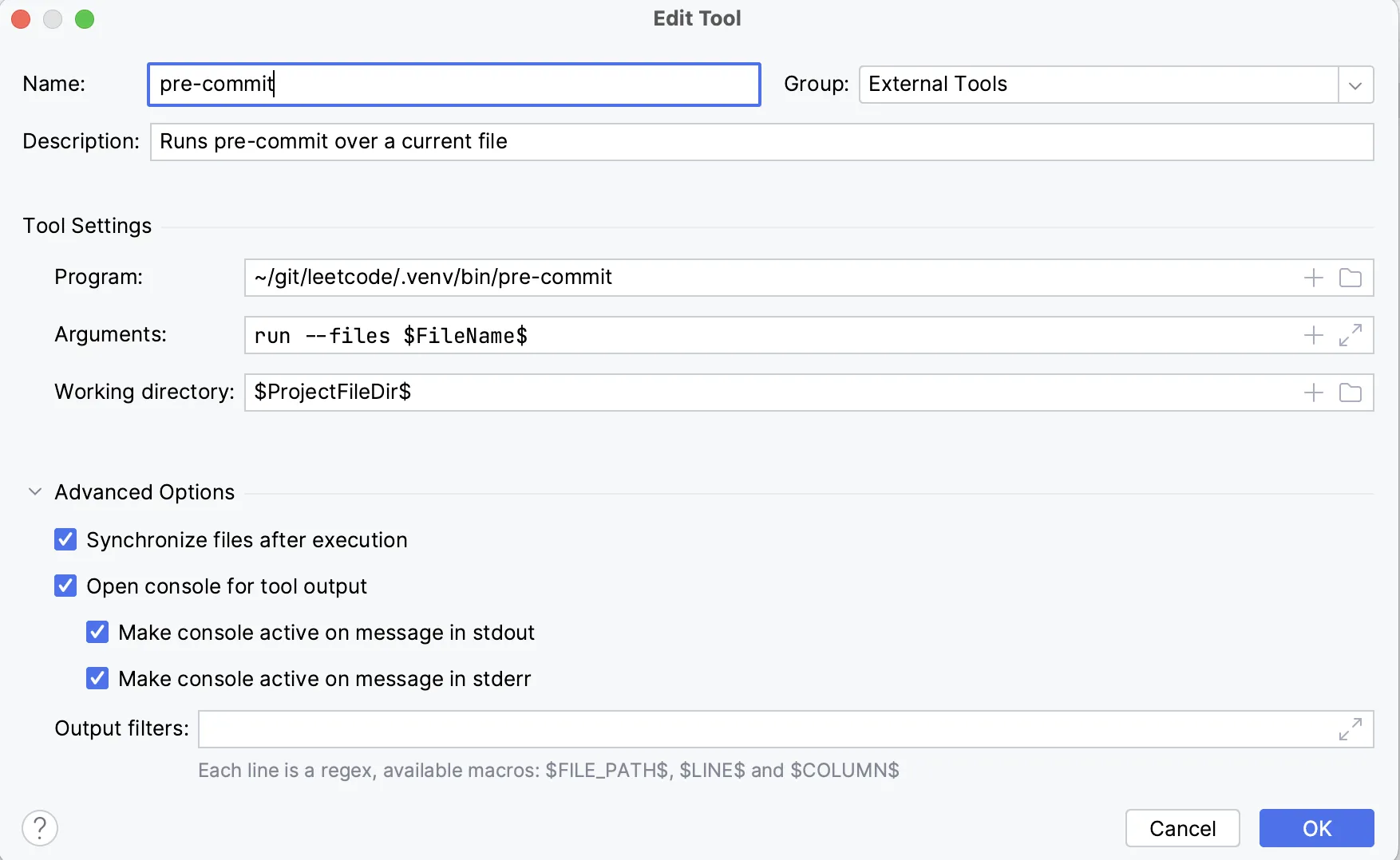The height and width of the screenshot is (860, 1400).
Task: Uncheck Open console for tool output
Action: click(x=65, y=586)
